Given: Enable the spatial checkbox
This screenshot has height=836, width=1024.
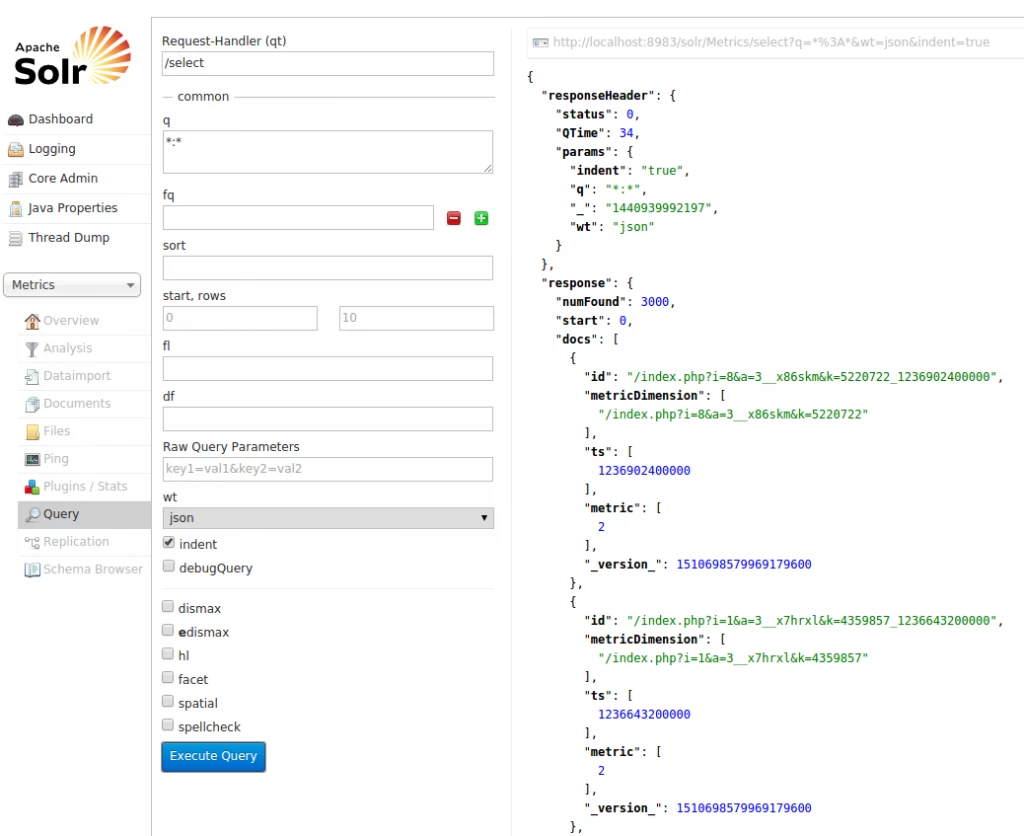Looking at the screenshot, I should [x=168, y=701].
